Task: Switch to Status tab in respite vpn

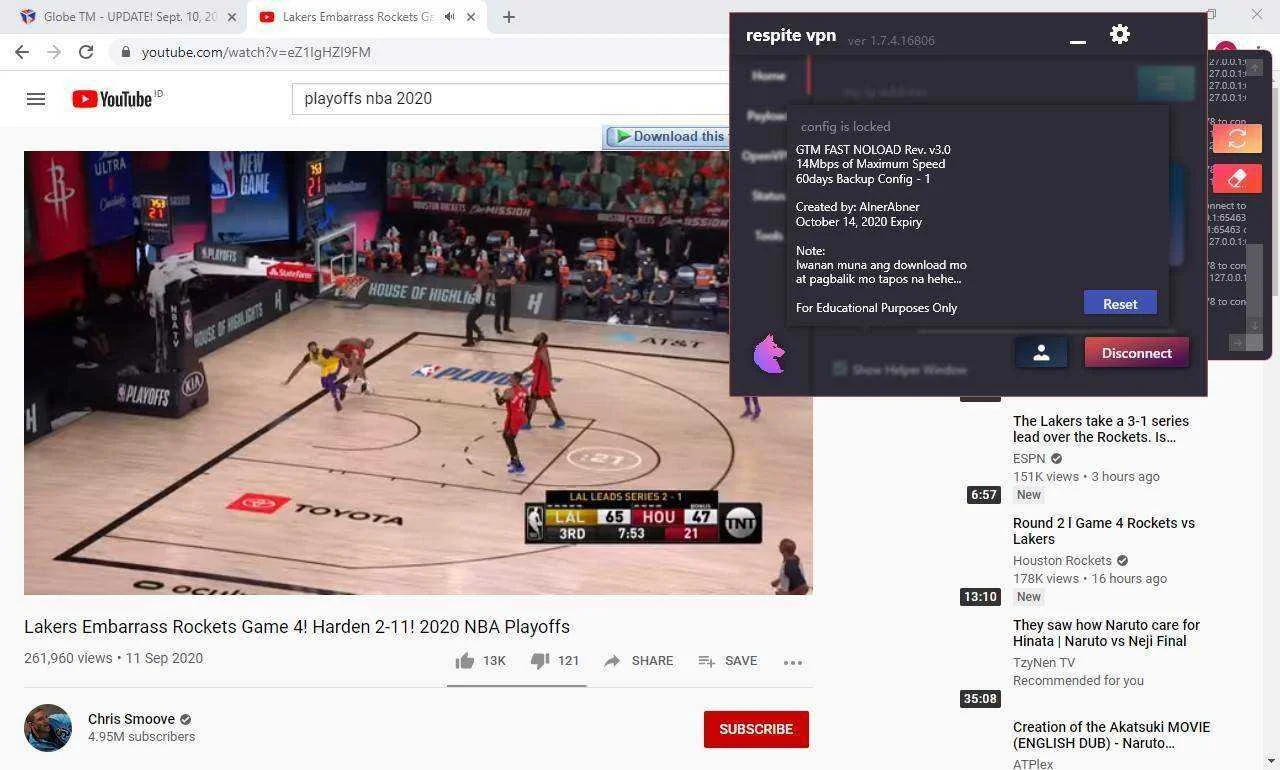Action: click(x=768, y=196)
